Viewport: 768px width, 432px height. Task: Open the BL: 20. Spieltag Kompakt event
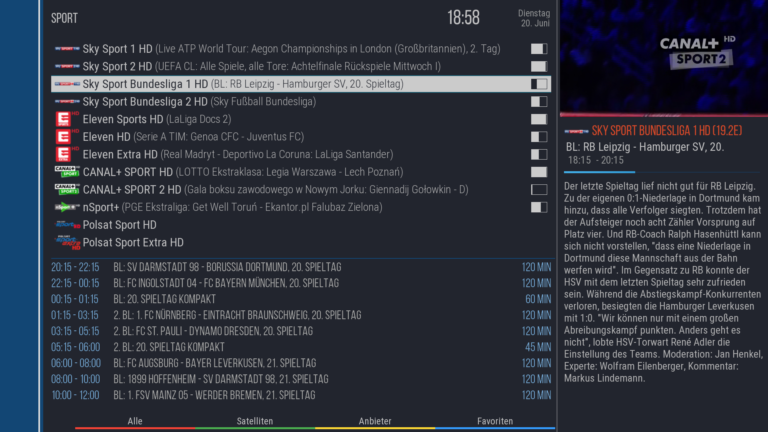[301, 299]
